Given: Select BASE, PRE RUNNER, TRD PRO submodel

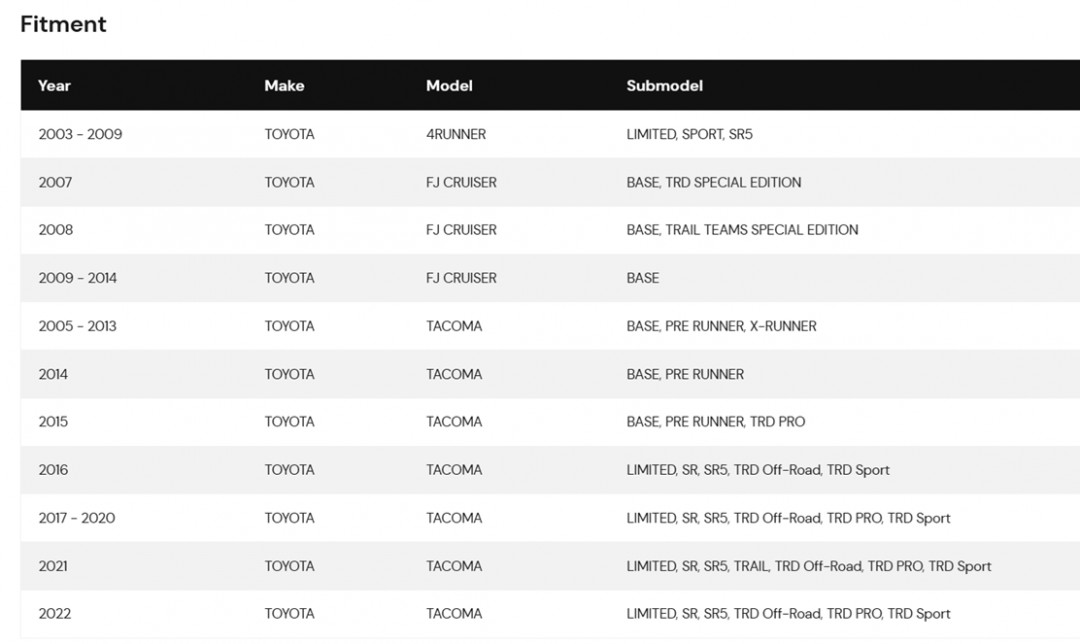Looking at the screenshot, I should 716,422.
